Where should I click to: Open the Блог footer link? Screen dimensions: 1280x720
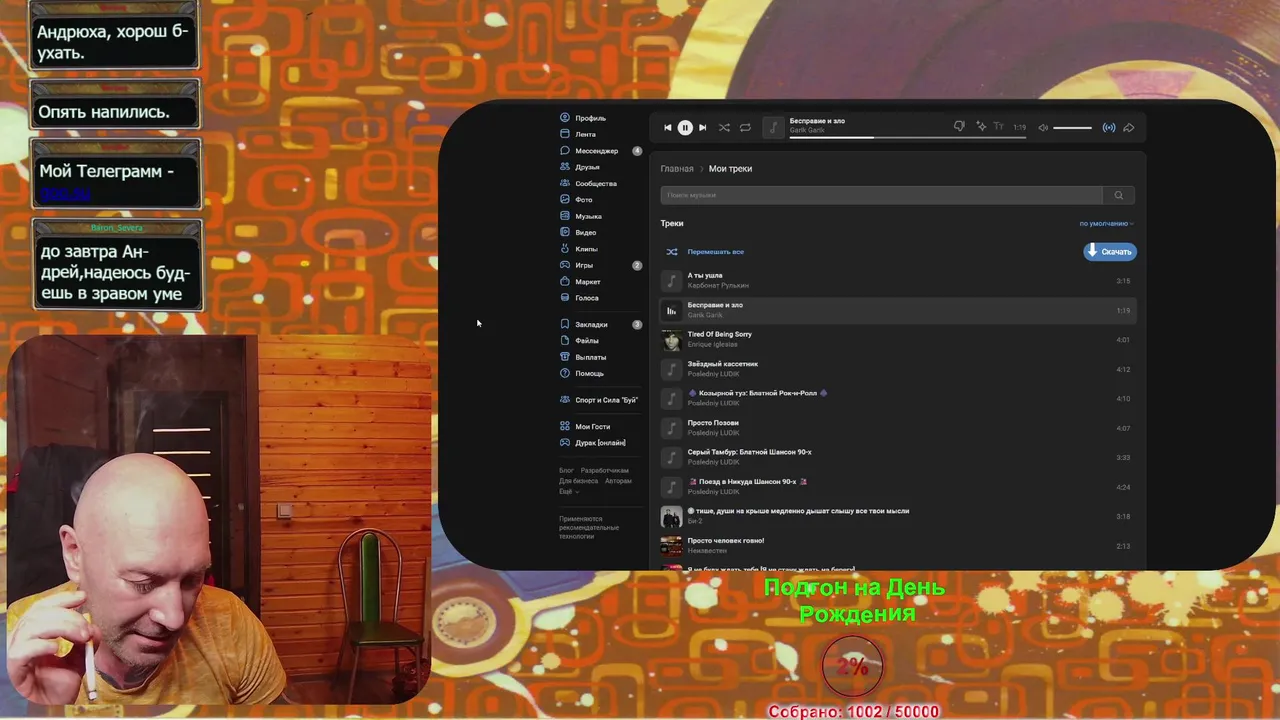pyautogui.click(x=566, y=470)
